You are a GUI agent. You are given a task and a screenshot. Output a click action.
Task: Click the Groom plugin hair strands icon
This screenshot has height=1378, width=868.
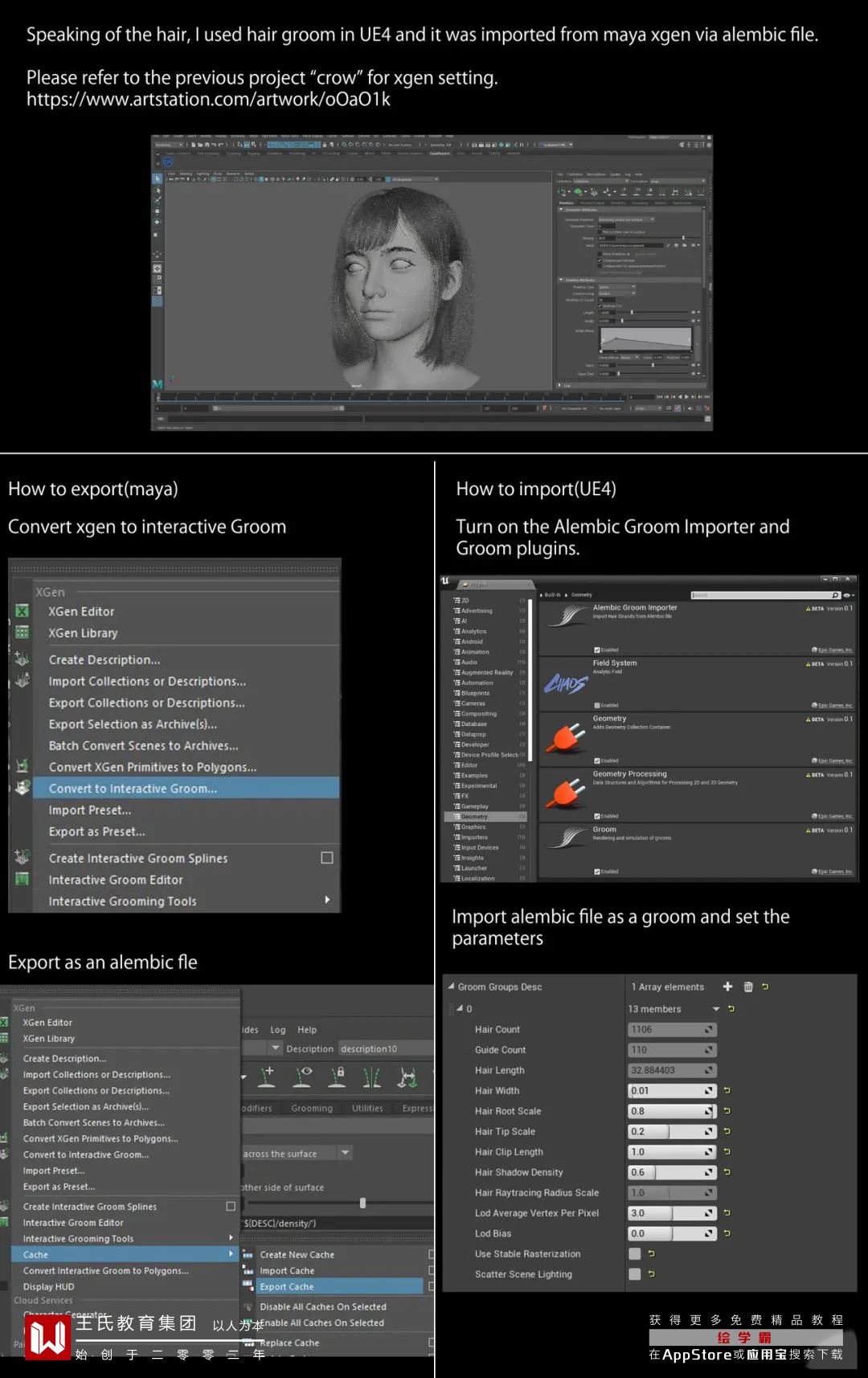567,838
